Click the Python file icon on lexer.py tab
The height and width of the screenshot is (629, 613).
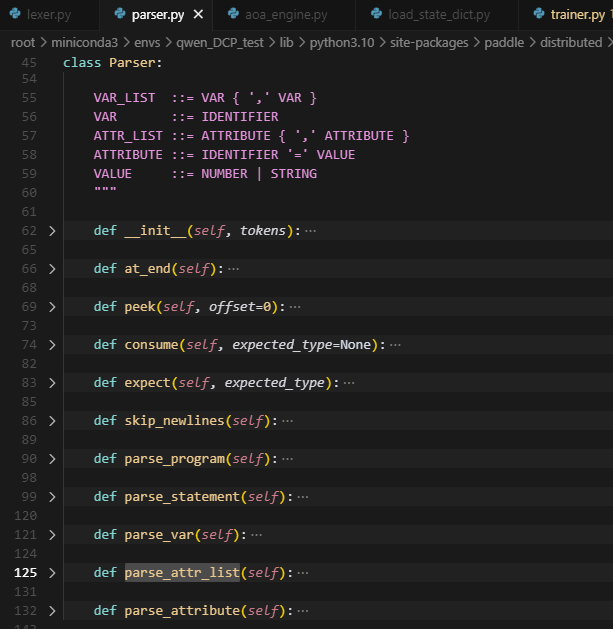point(15,14)
